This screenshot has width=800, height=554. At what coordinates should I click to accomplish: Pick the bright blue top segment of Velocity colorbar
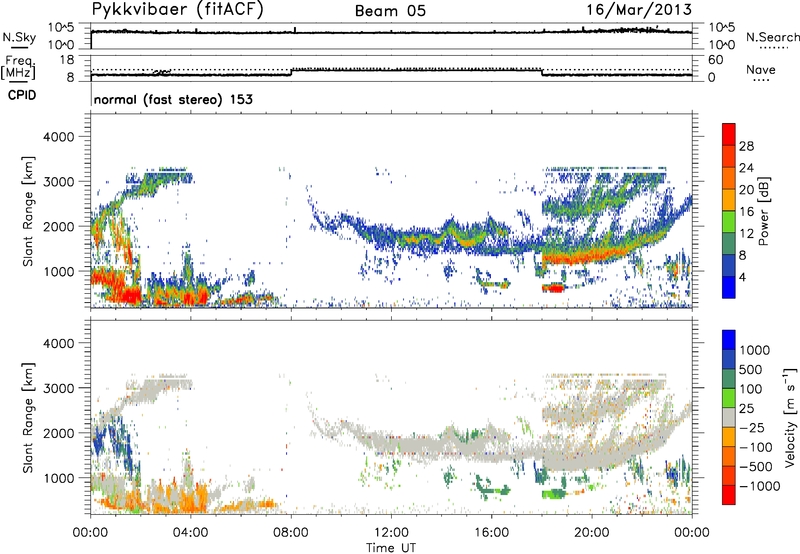click(729, 340)
